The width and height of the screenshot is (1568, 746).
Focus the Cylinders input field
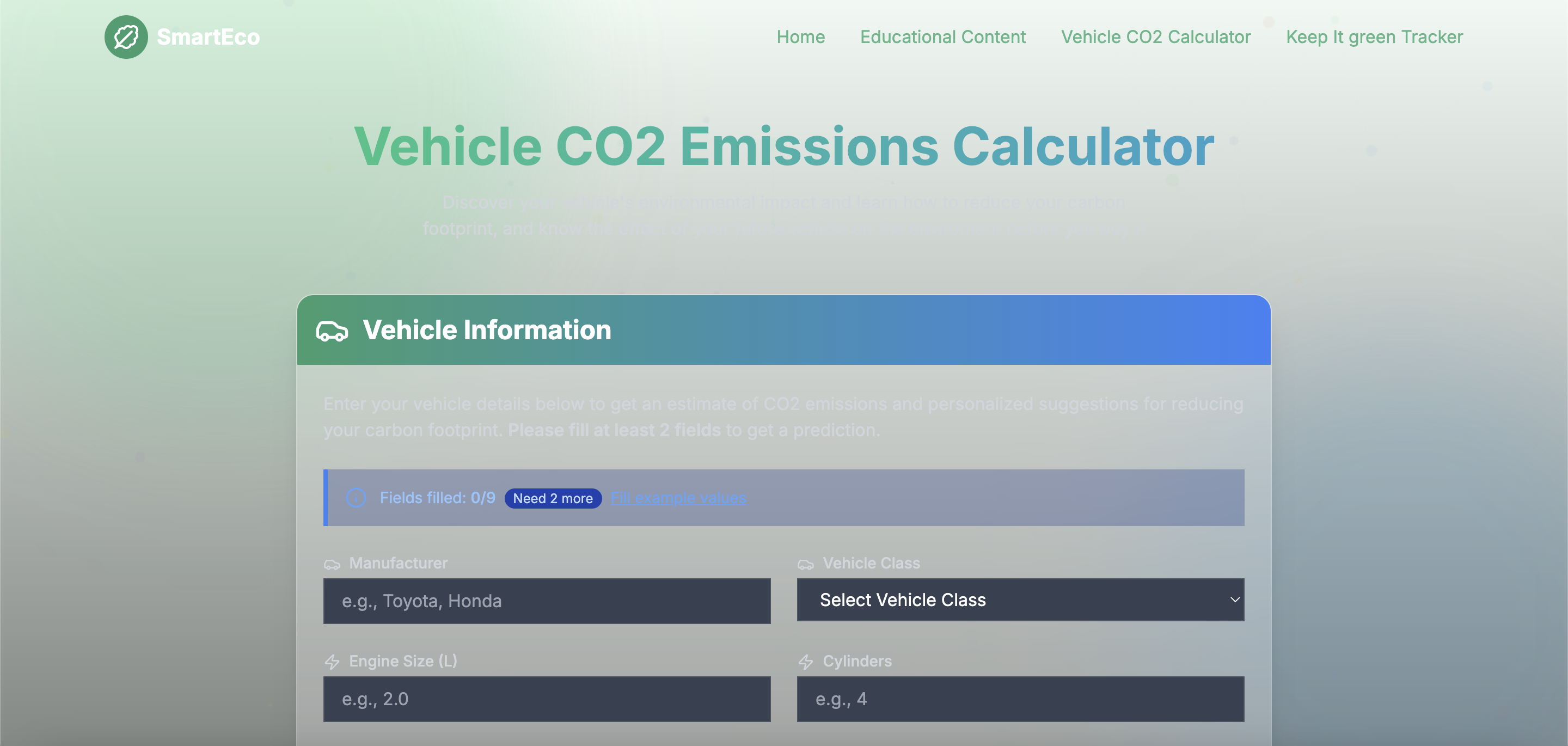(1020, 699)
